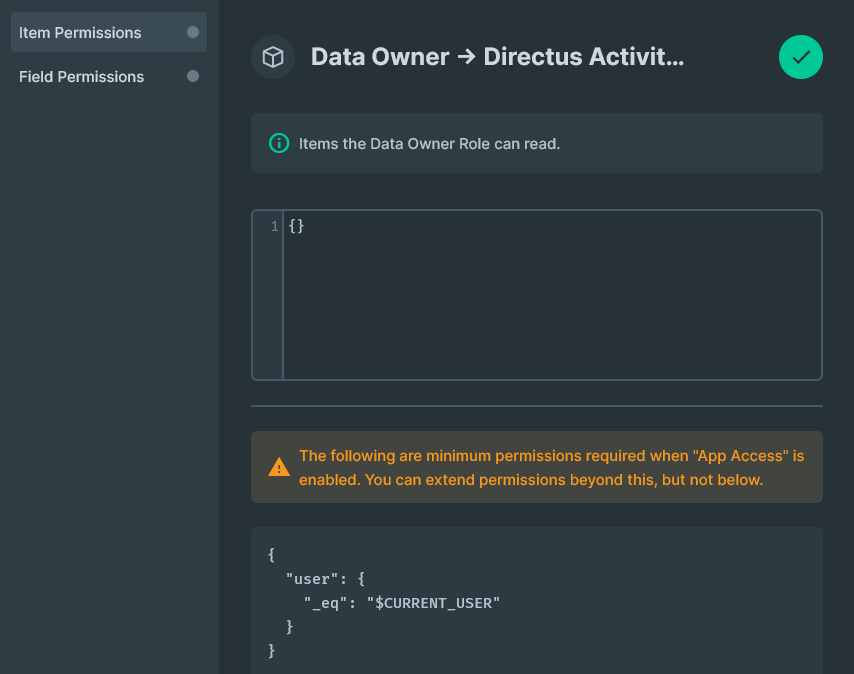Click the status dot beside Field Permissions
854x674 pixels.
[194, 76]
